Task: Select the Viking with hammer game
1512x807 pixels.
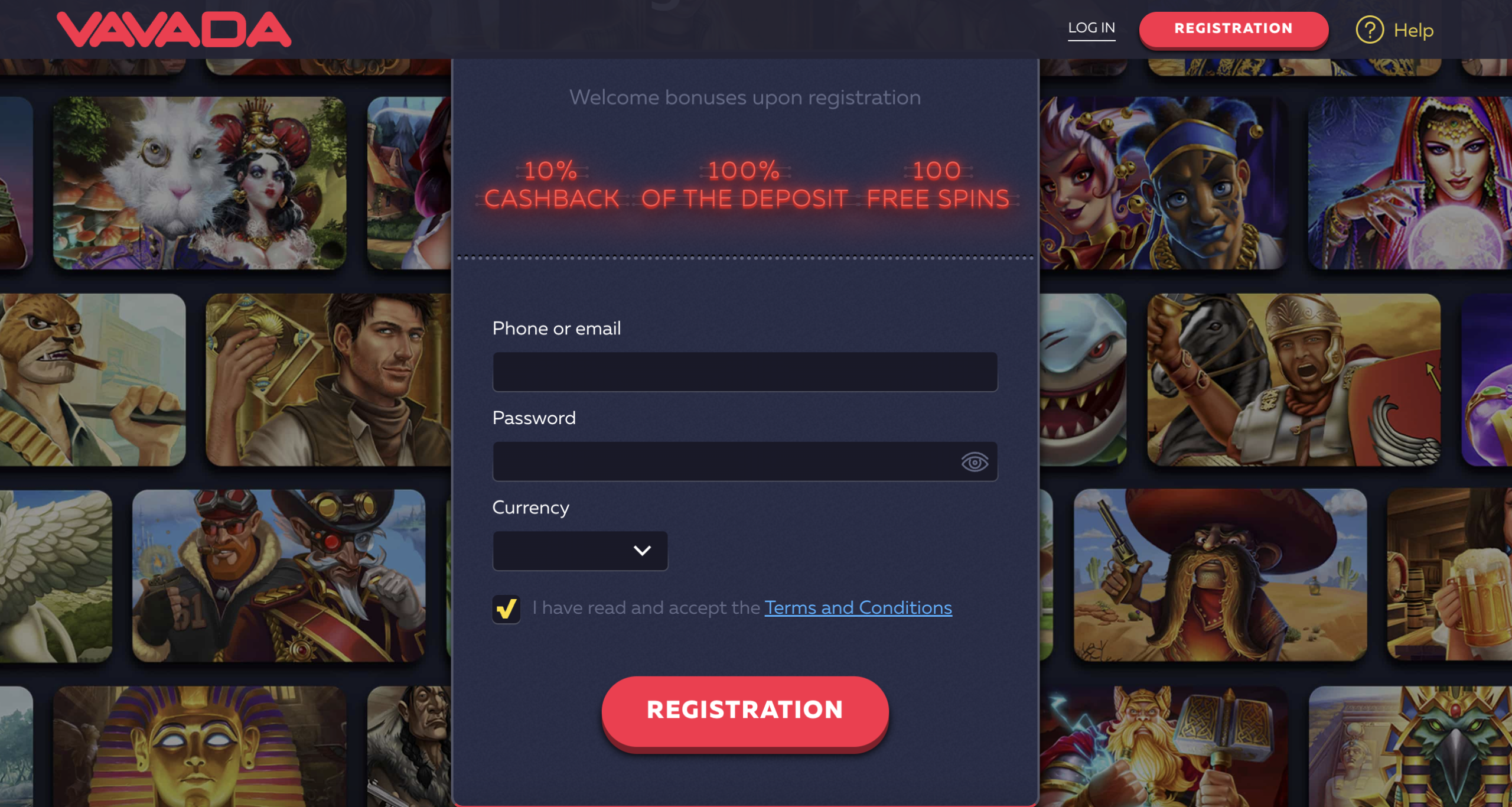Action: pyautogui.click(x=1162, y=747)
